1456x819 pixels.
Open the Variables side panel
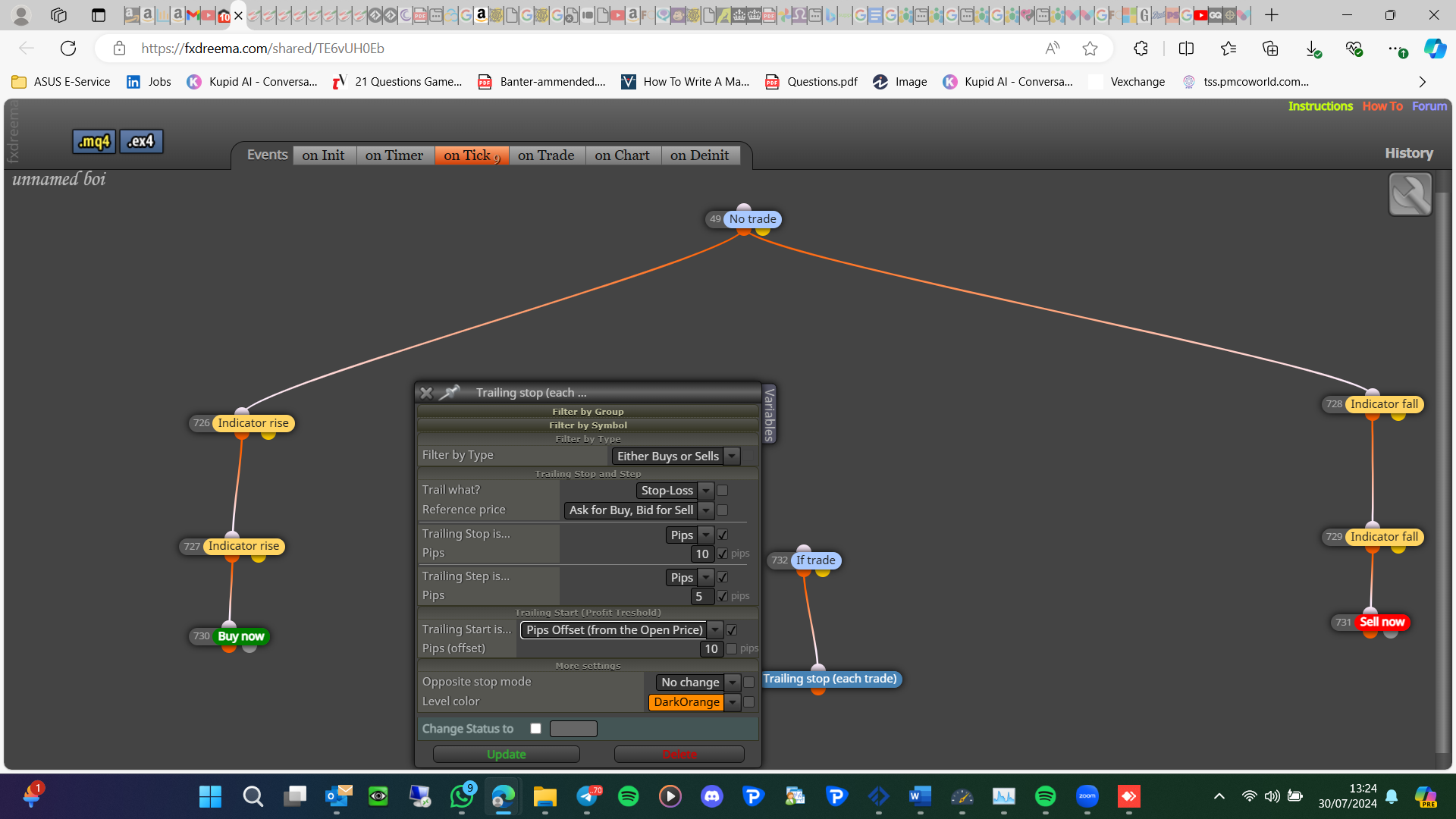coord(769,414)
